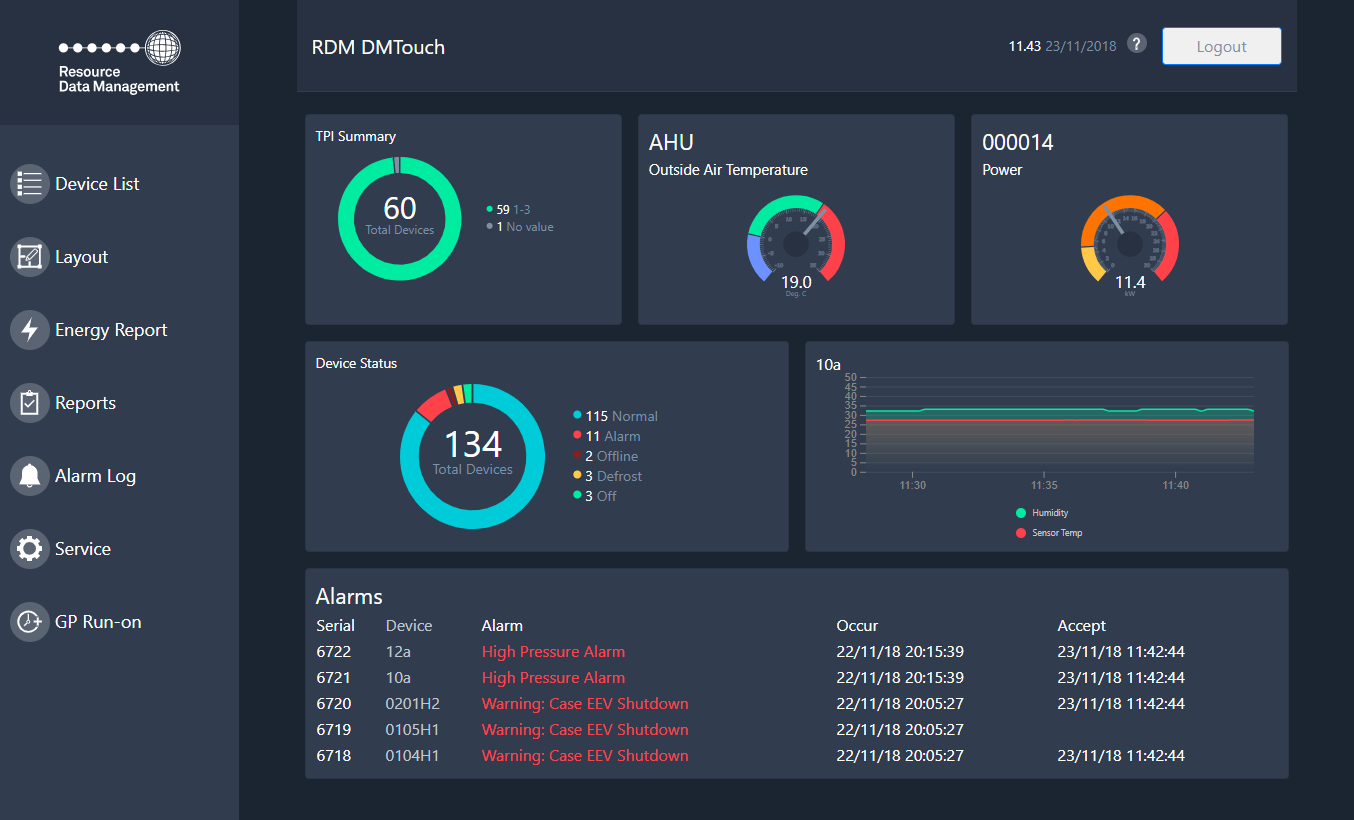Click the Service gear icon
The height and width of the screenshot is (820, 1354).
tap(30, 549)
